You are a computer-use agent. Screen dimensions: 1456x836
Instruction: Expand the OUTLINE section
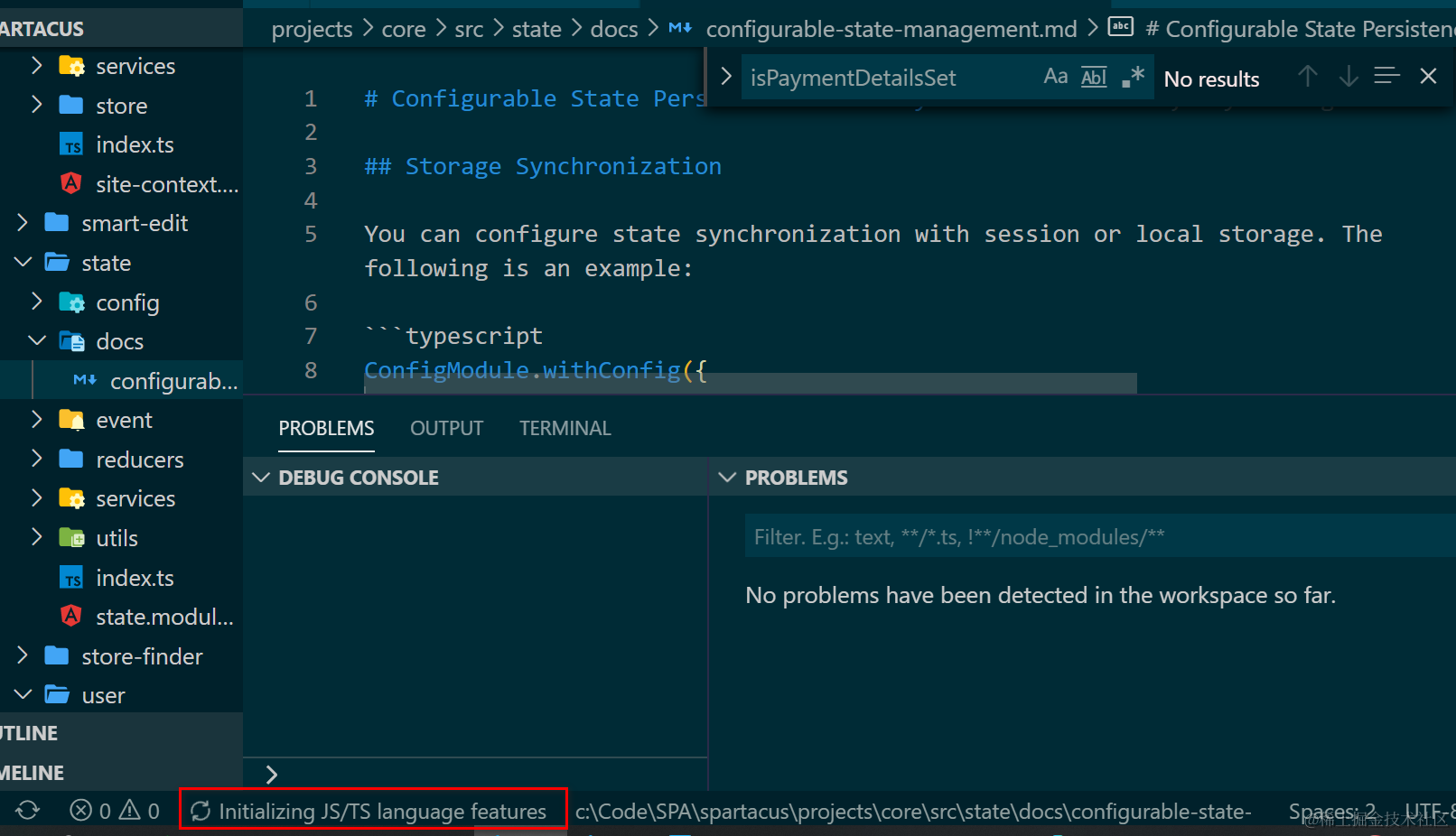tap(121, 732)
